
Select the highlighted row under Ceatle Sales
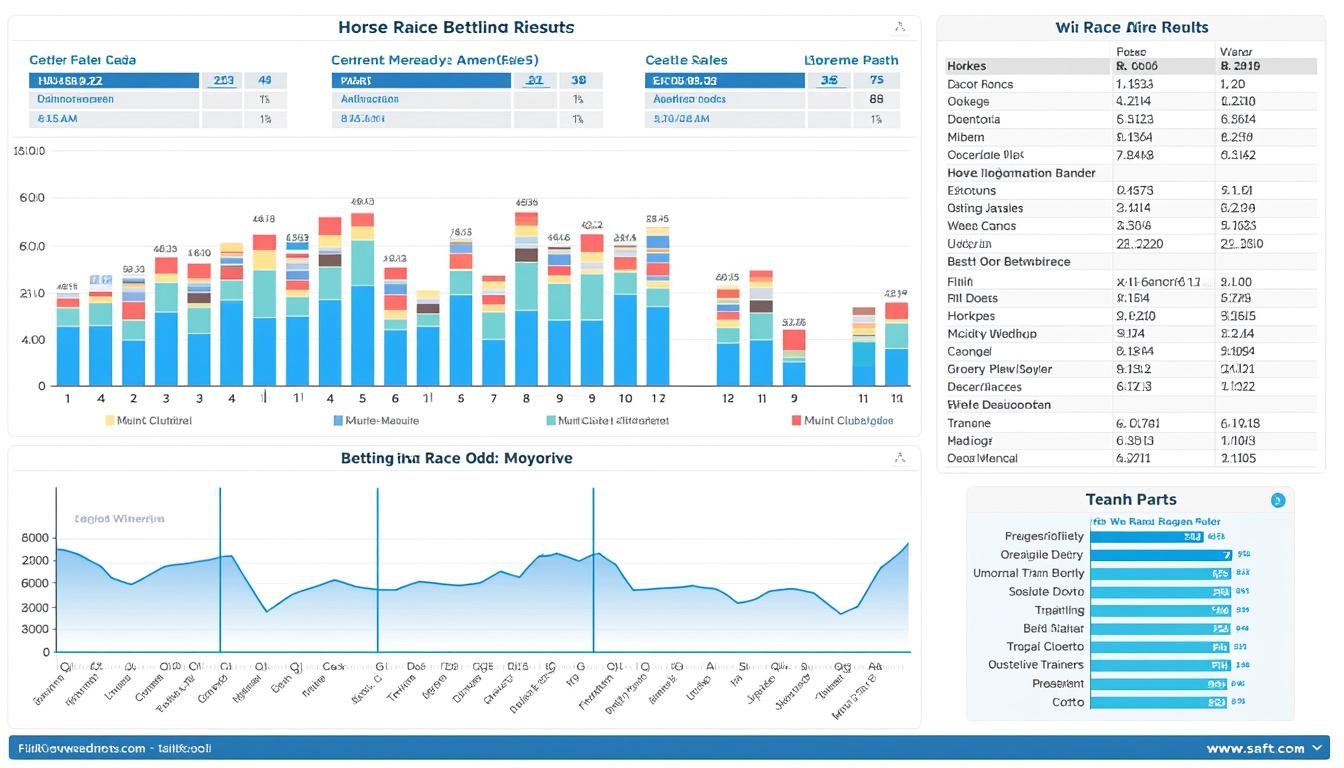(724, 80)
